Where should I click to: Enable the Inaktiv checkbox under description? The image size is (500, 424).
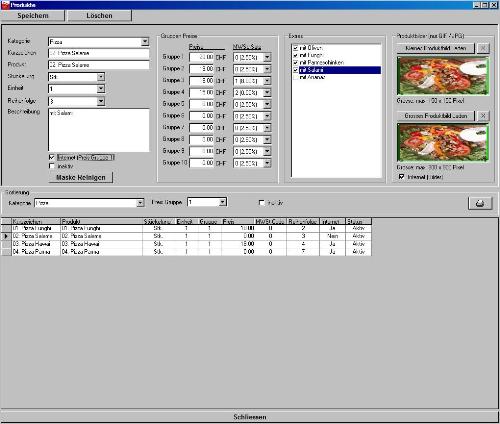52,166
